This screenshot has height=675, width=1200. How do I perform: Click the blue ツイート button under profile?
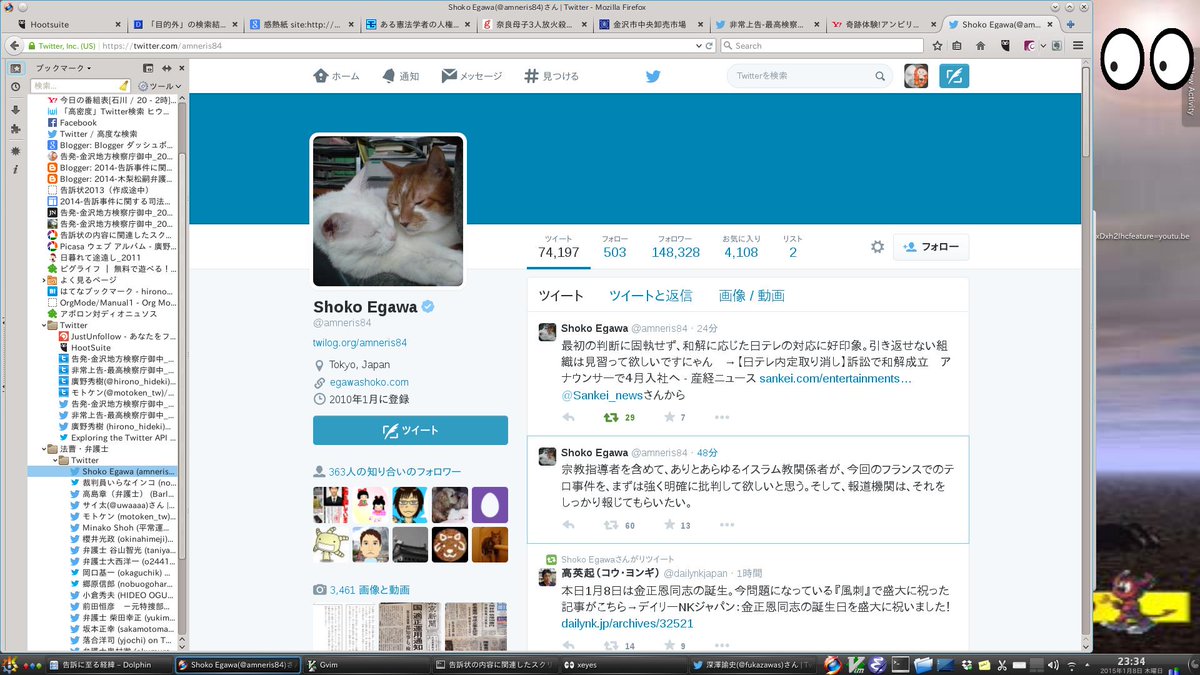click(x=410, y=430)
